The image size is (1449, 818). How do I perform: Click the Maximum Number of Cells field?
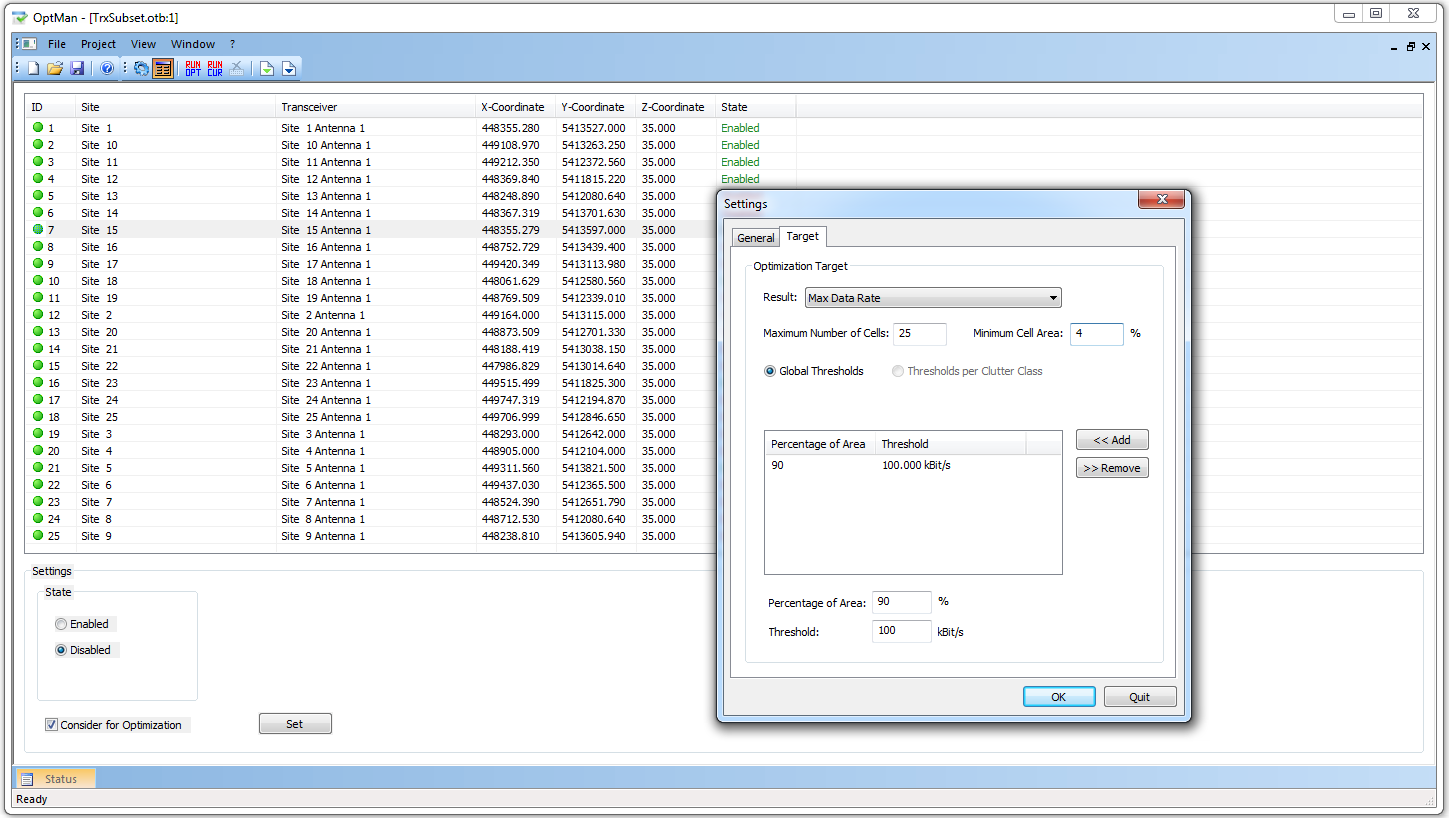[x=920, y=334]
